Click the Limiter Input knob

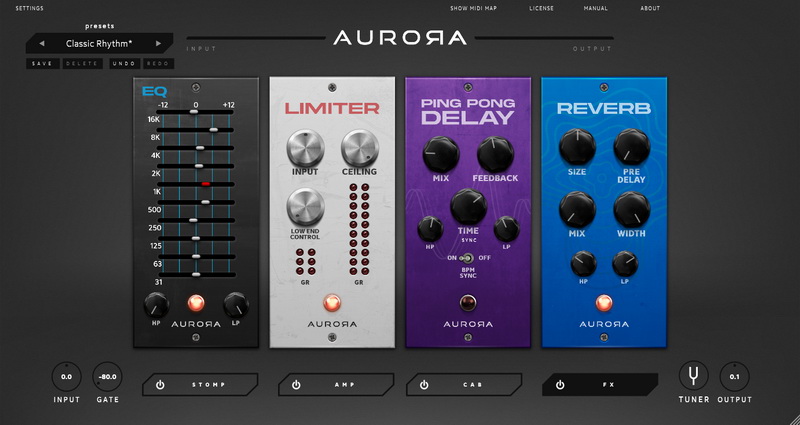pos(306,148)
